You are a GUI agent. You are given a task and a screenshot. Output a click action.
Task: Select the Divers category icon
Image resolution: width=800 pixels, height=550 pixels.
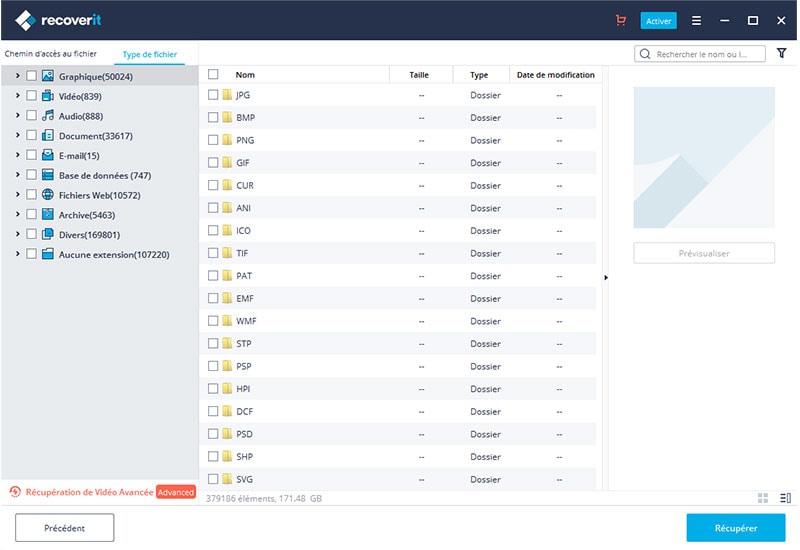(x=48, y=234)
